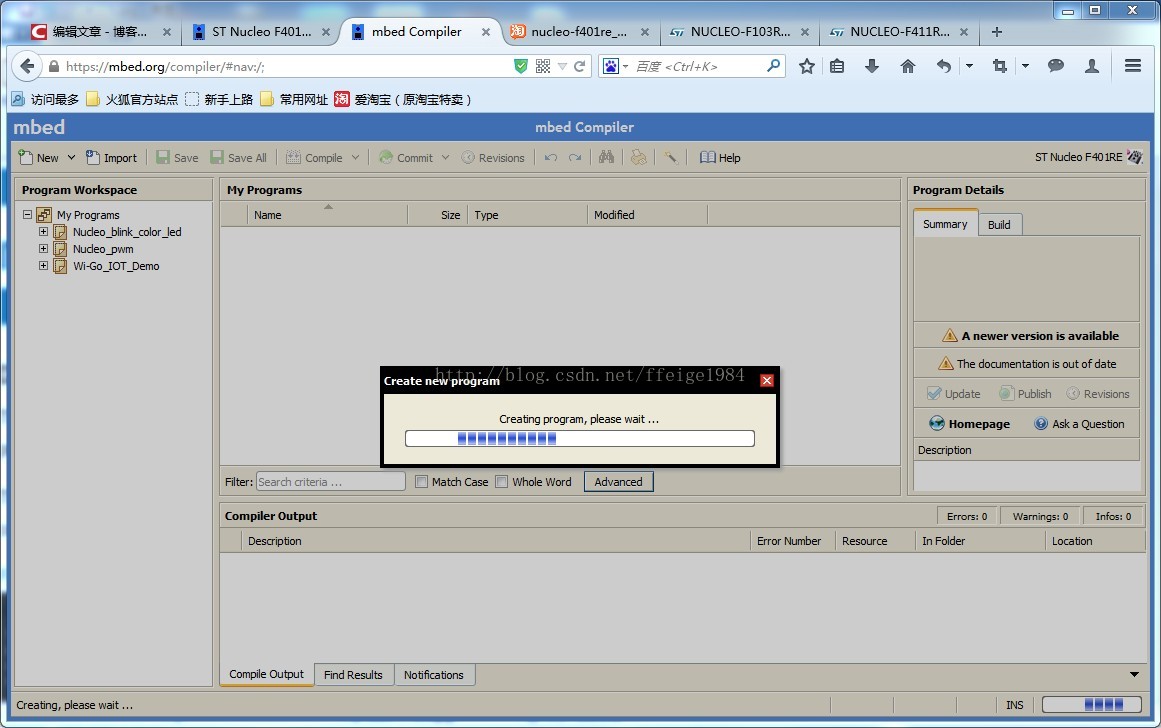The image size is (1161, 728).
Task: Sort programs by Modified column
Action: (647, 215)
